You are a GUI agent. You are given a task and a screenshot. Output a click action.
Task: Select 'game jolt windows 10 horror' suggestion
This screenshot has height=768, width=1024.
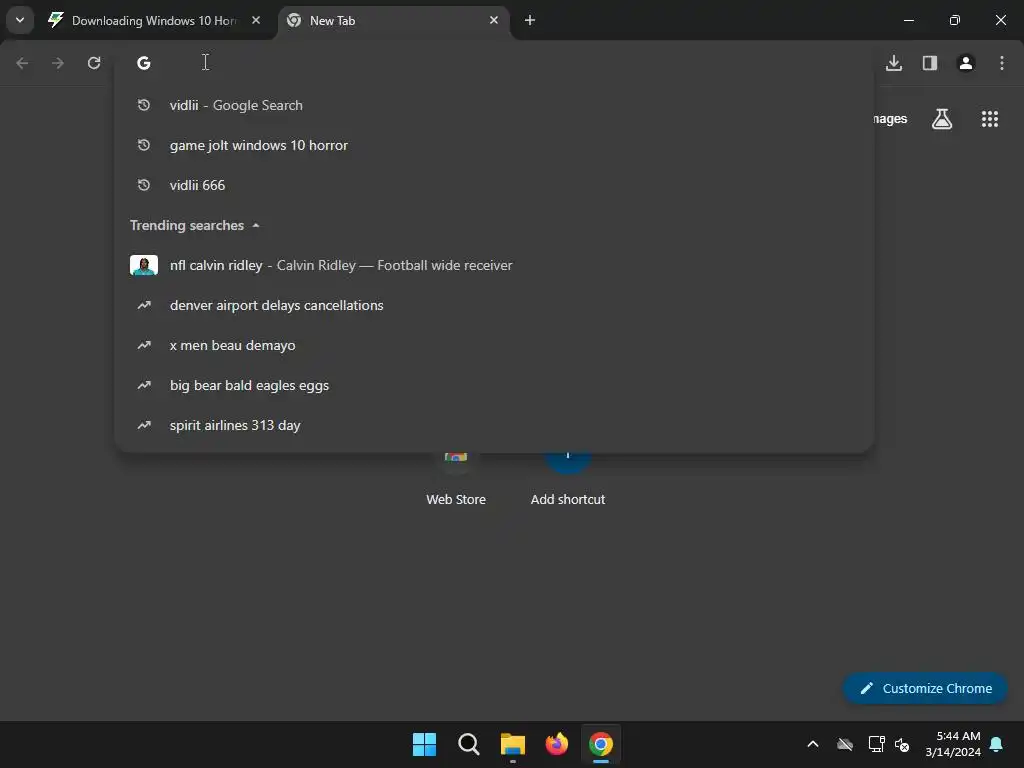tap(494, 145)
